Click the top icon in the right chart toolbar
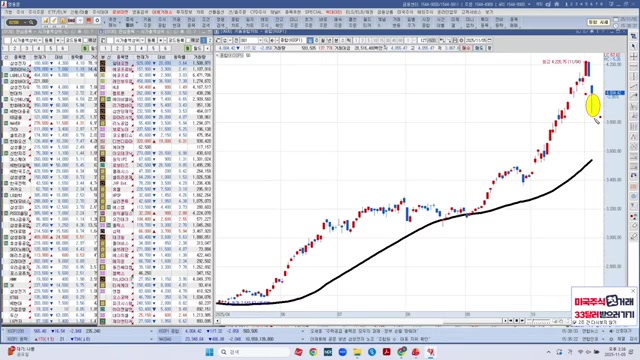Screen dimensions: 640x360 coord(633,37)
